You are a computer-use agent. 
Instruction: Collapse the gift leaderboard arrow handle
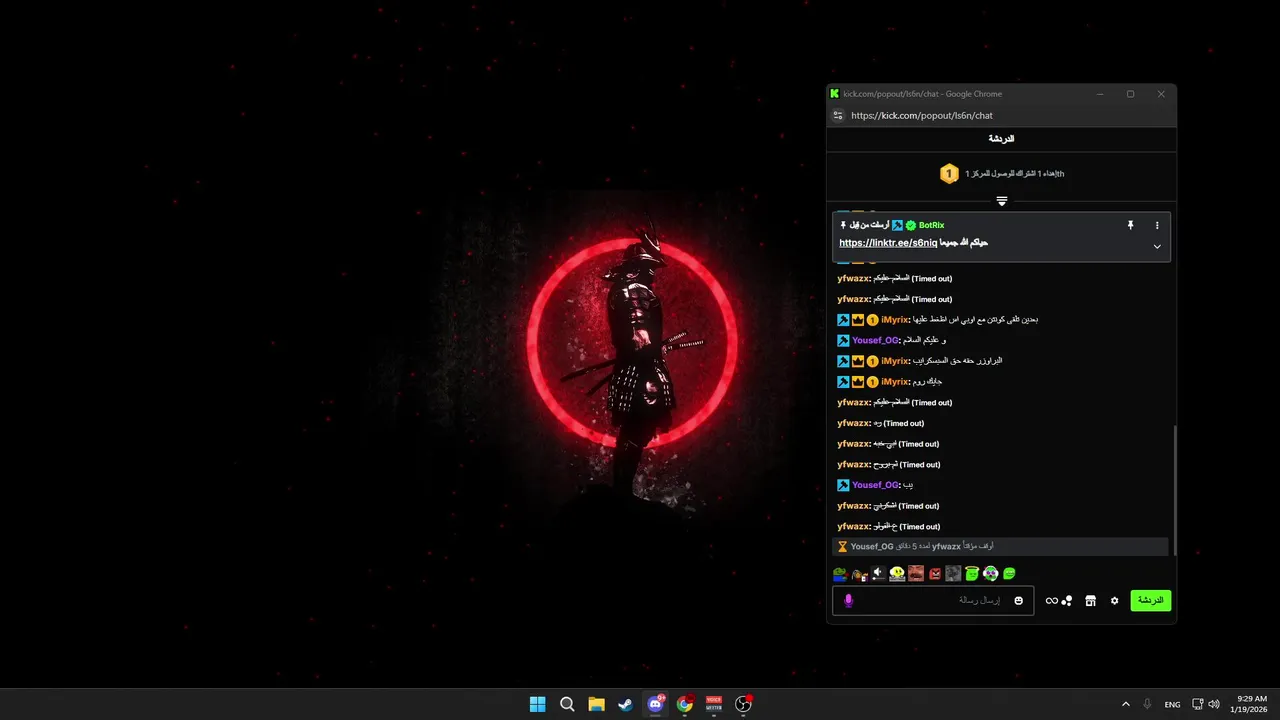(1001, 201)
